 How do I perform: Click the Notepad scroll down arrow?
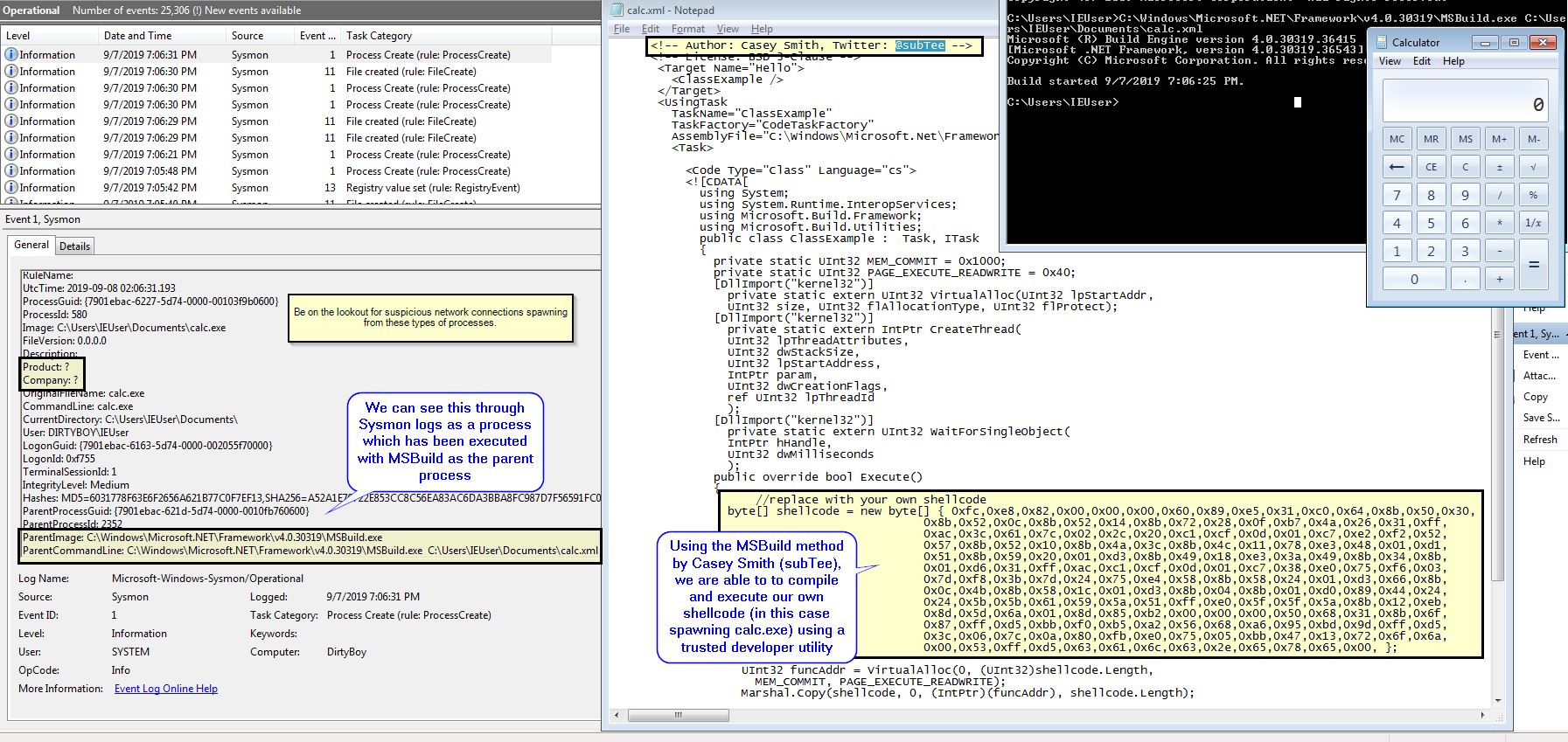point(1498,700)
